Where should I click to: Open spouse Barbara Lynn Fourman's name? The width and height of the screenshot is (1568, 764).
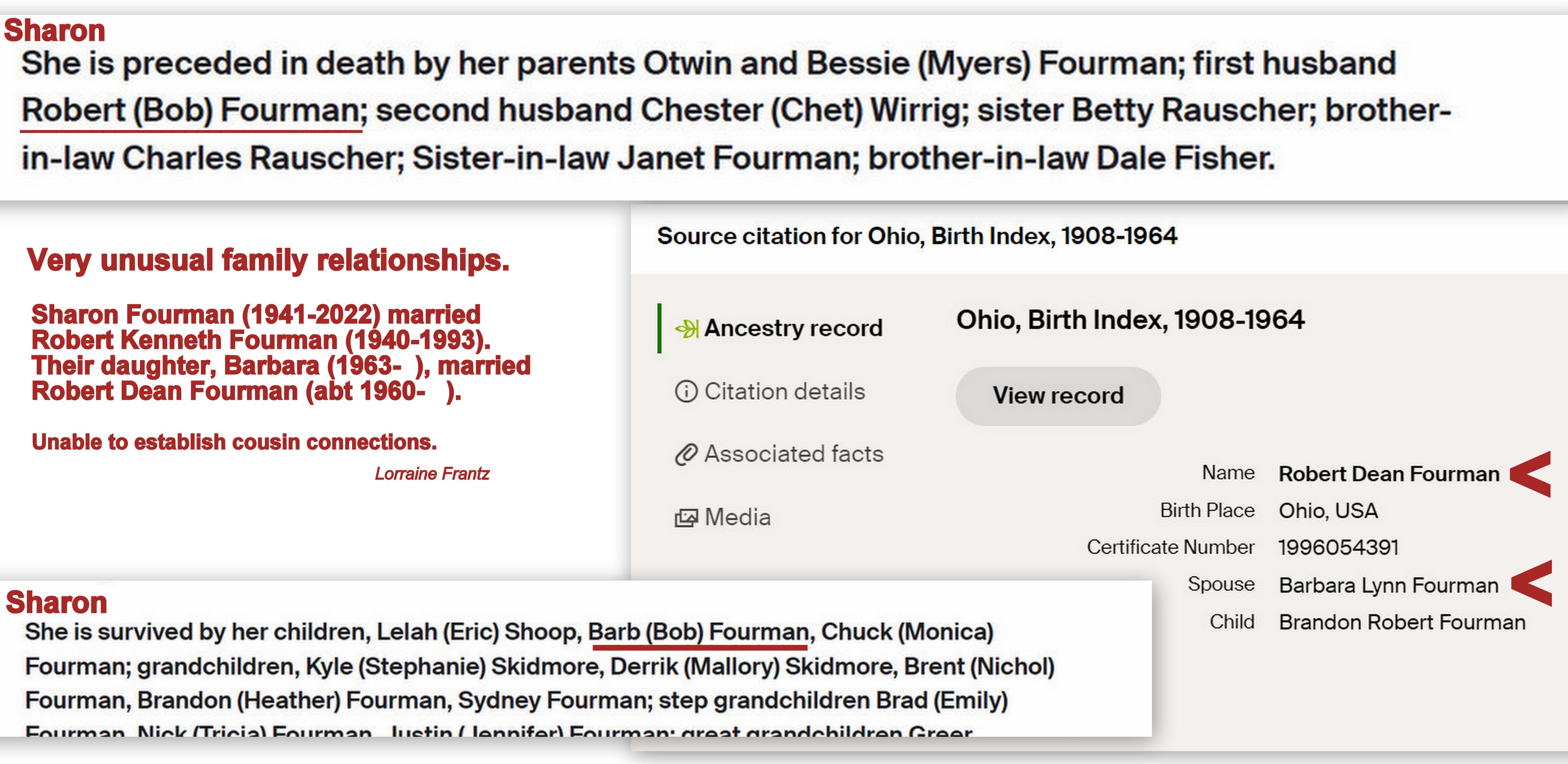(x=1388, y=586)
